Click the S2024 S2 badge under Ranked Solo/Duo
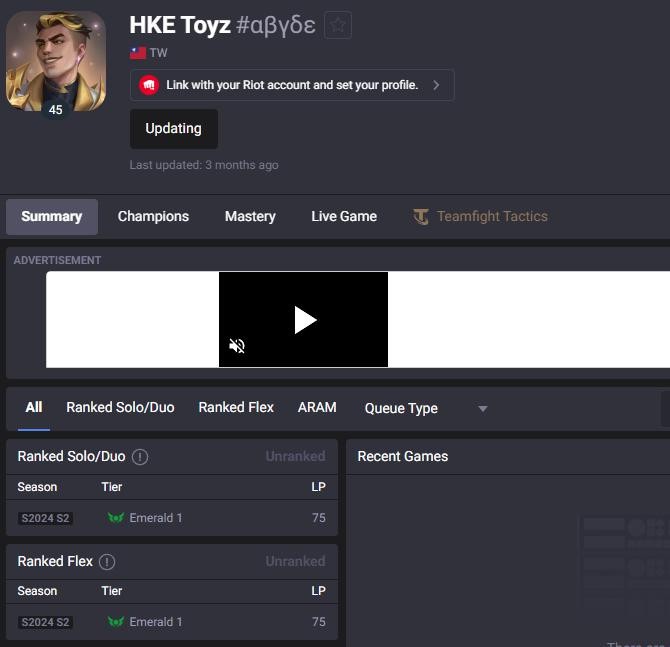 pyautogui.click(x=45, y=518)
